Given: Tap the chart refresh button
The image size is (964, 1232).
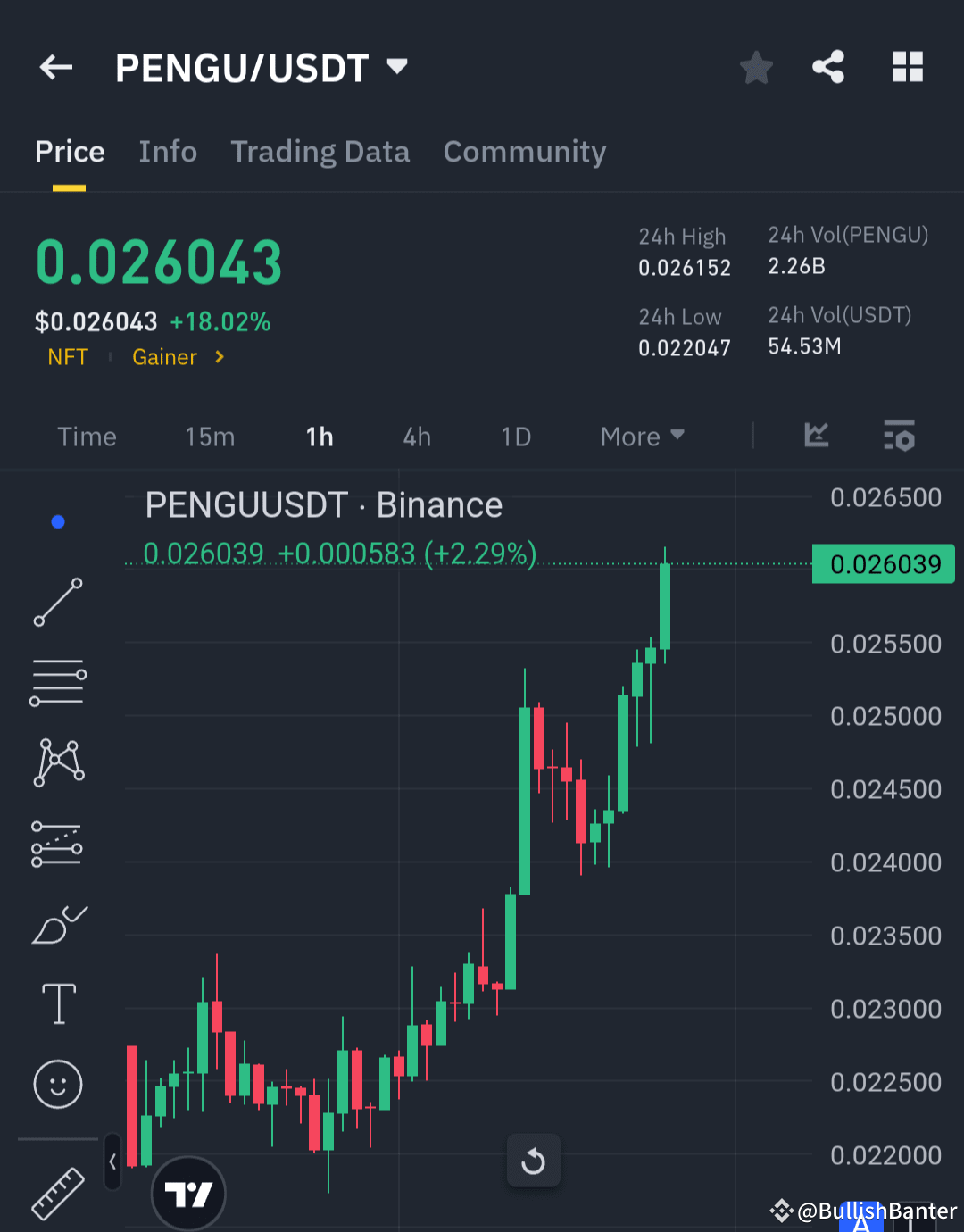Looking at the screenshot, I should (x=533, y=1161).
